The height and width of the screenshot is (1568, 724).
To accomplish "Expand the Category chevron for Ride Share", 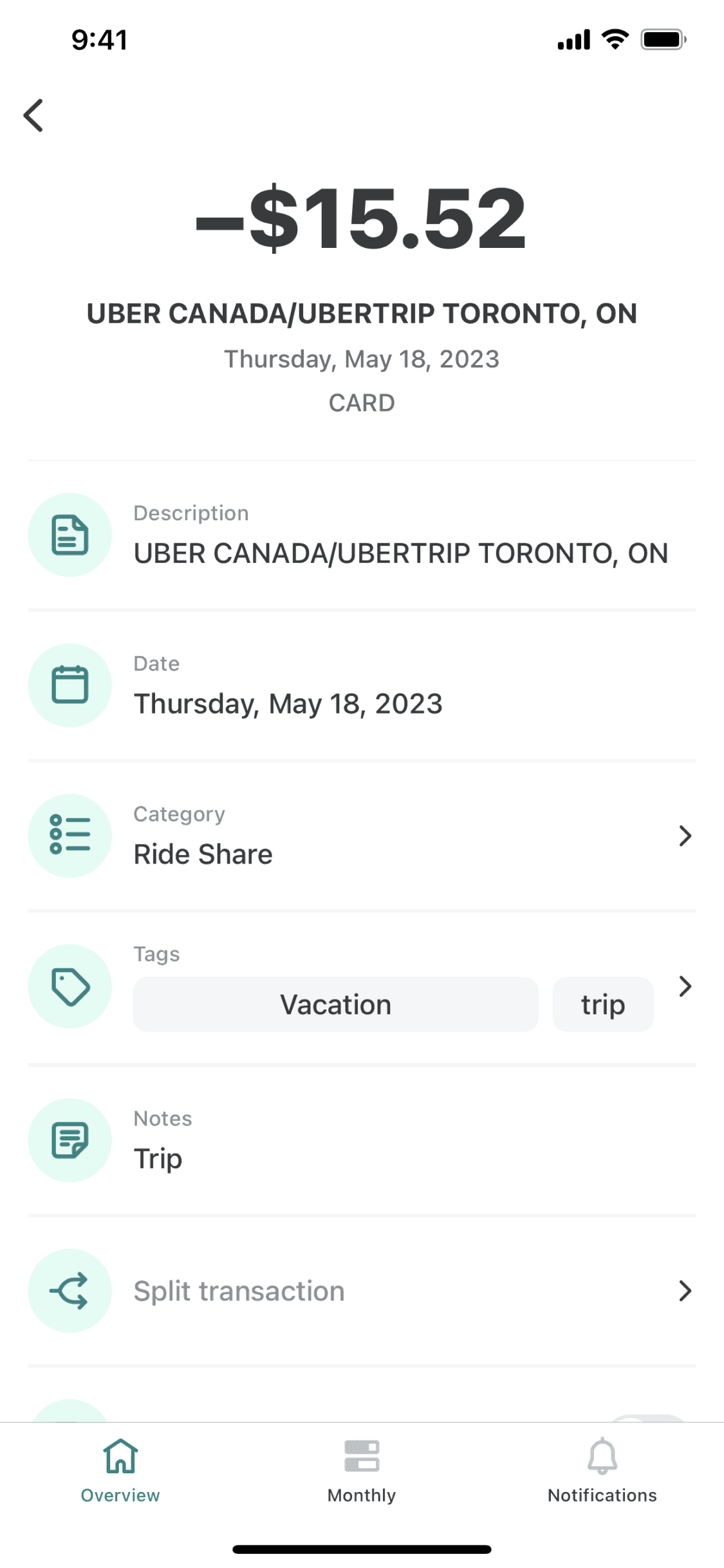I will 685,836.
